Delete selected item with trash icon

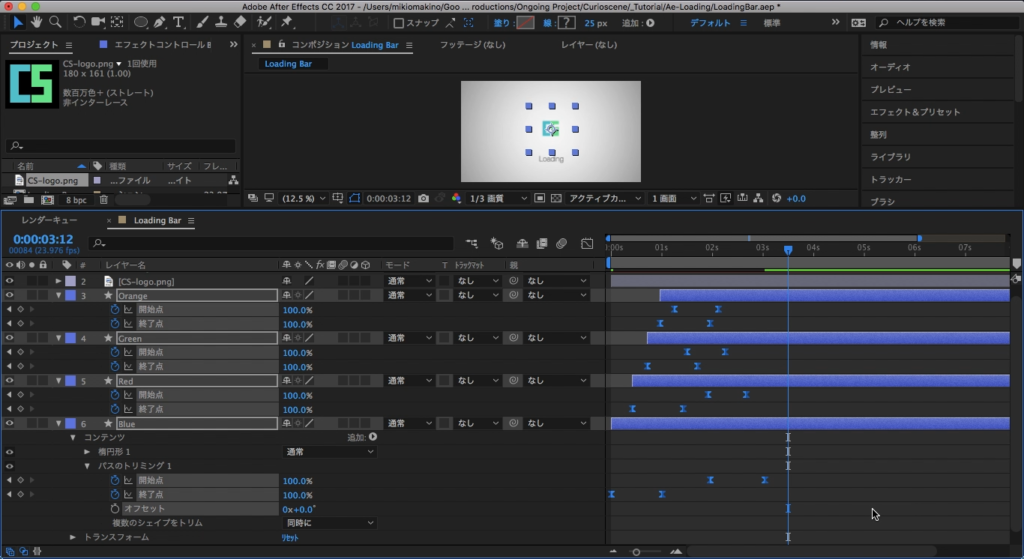click(x=103, y=199)
